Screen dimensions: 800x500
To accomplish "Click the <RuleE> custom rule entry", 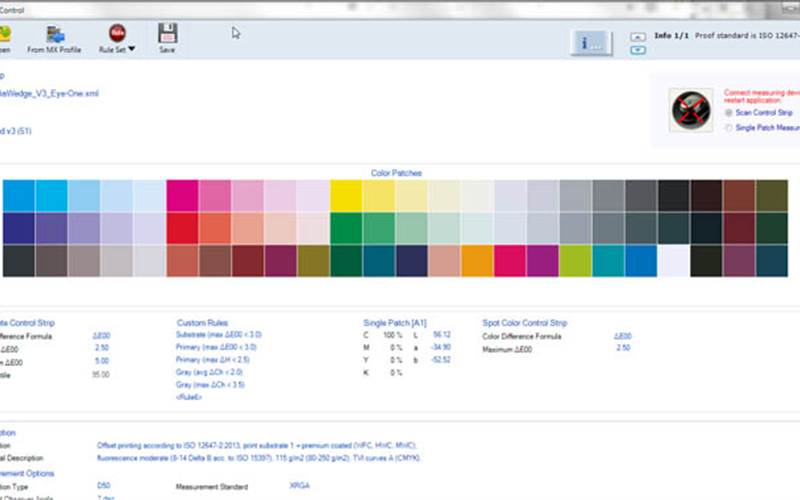I will [x=192, y=398].
